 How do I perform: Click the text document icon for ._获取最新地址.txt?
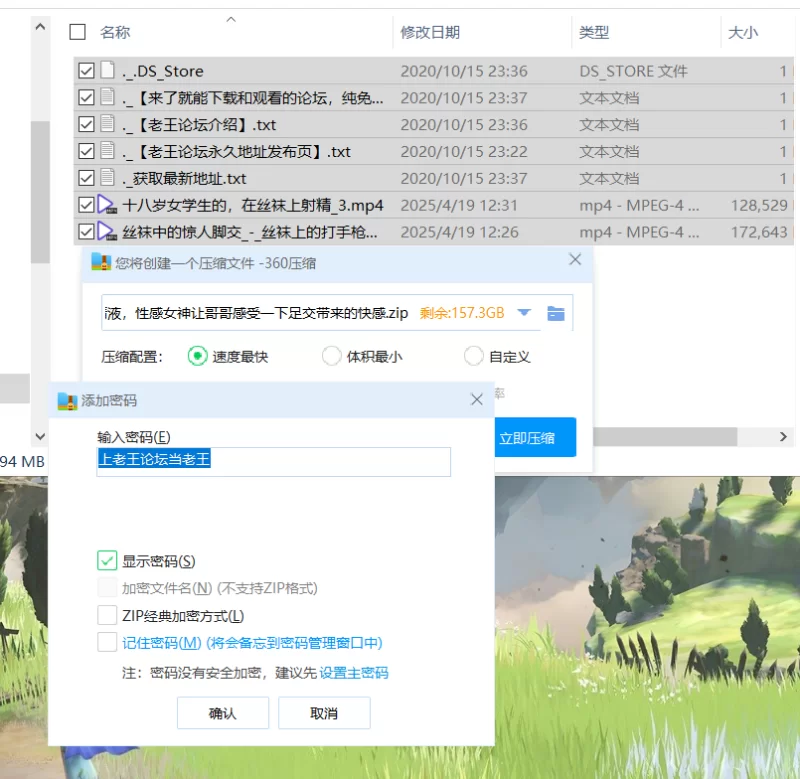pyautogui.click(x=108, y=179)
